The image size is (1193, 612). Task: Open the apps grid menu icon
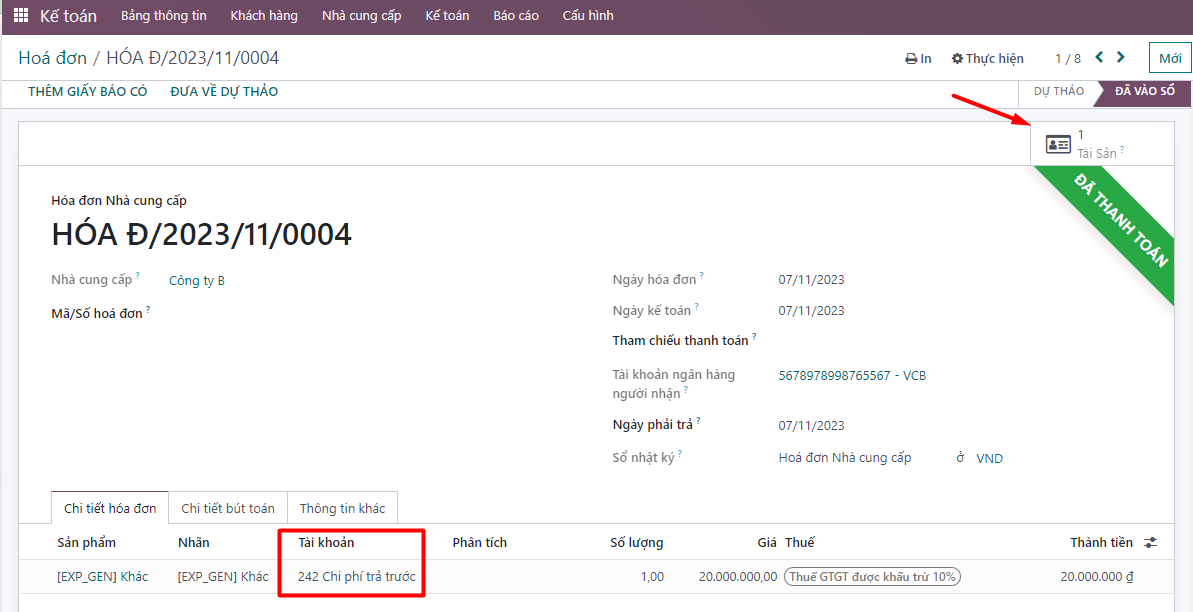(21, 15)
